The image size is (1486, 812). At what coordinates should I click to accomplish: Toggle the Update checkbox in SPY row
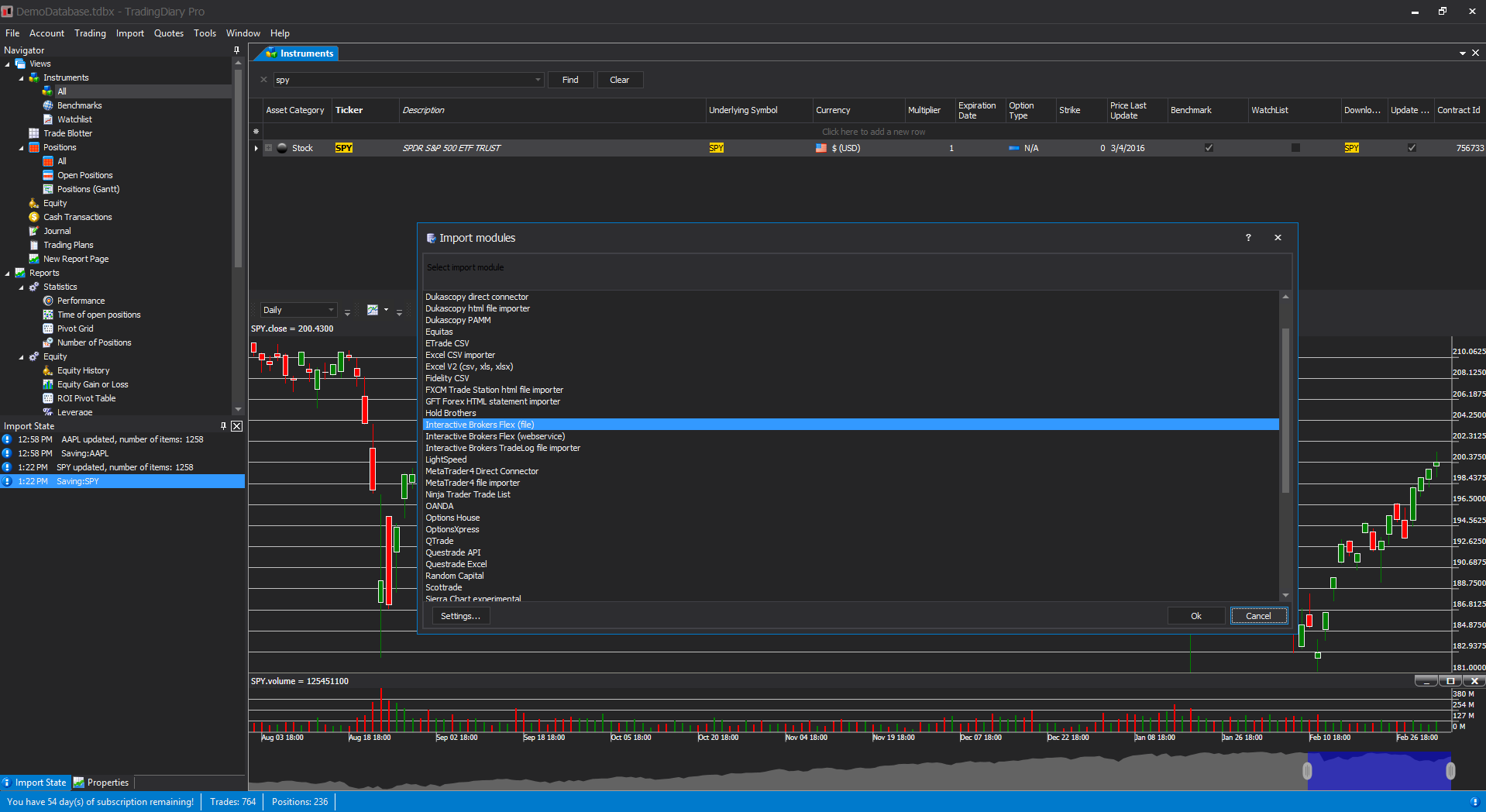1412,148
